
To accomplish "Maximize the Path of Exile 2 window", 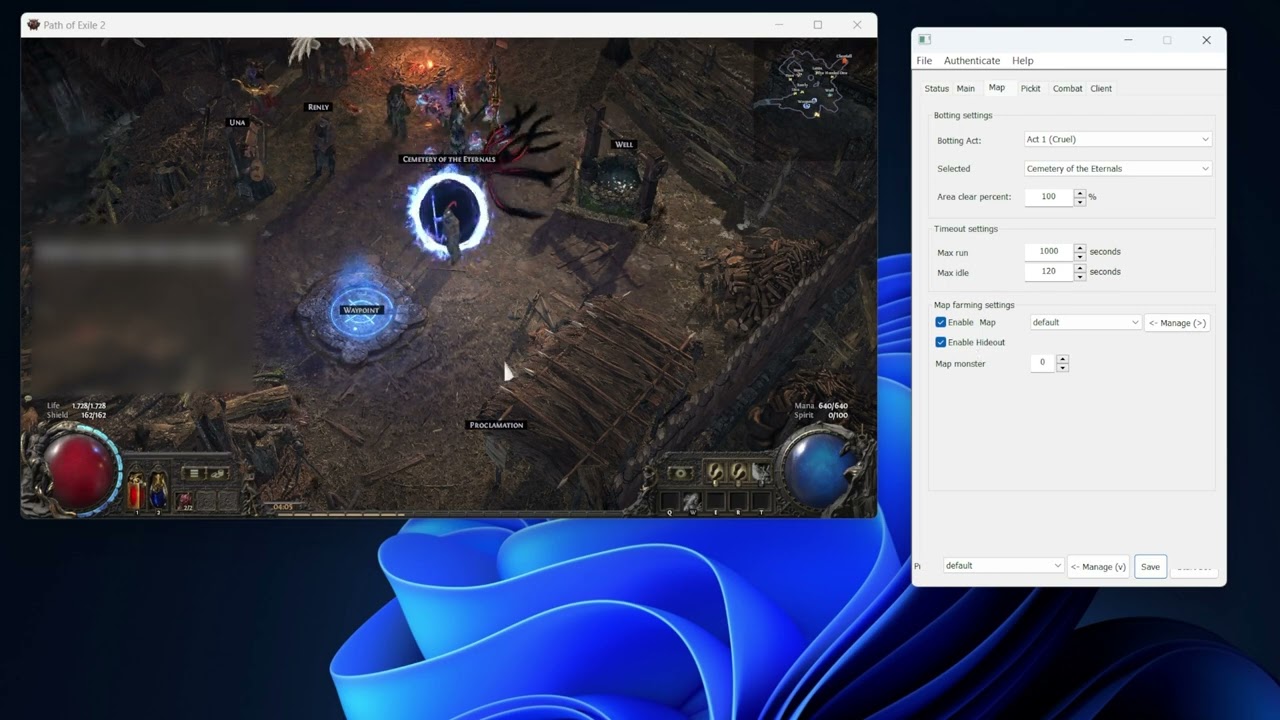I will point(817,25).
